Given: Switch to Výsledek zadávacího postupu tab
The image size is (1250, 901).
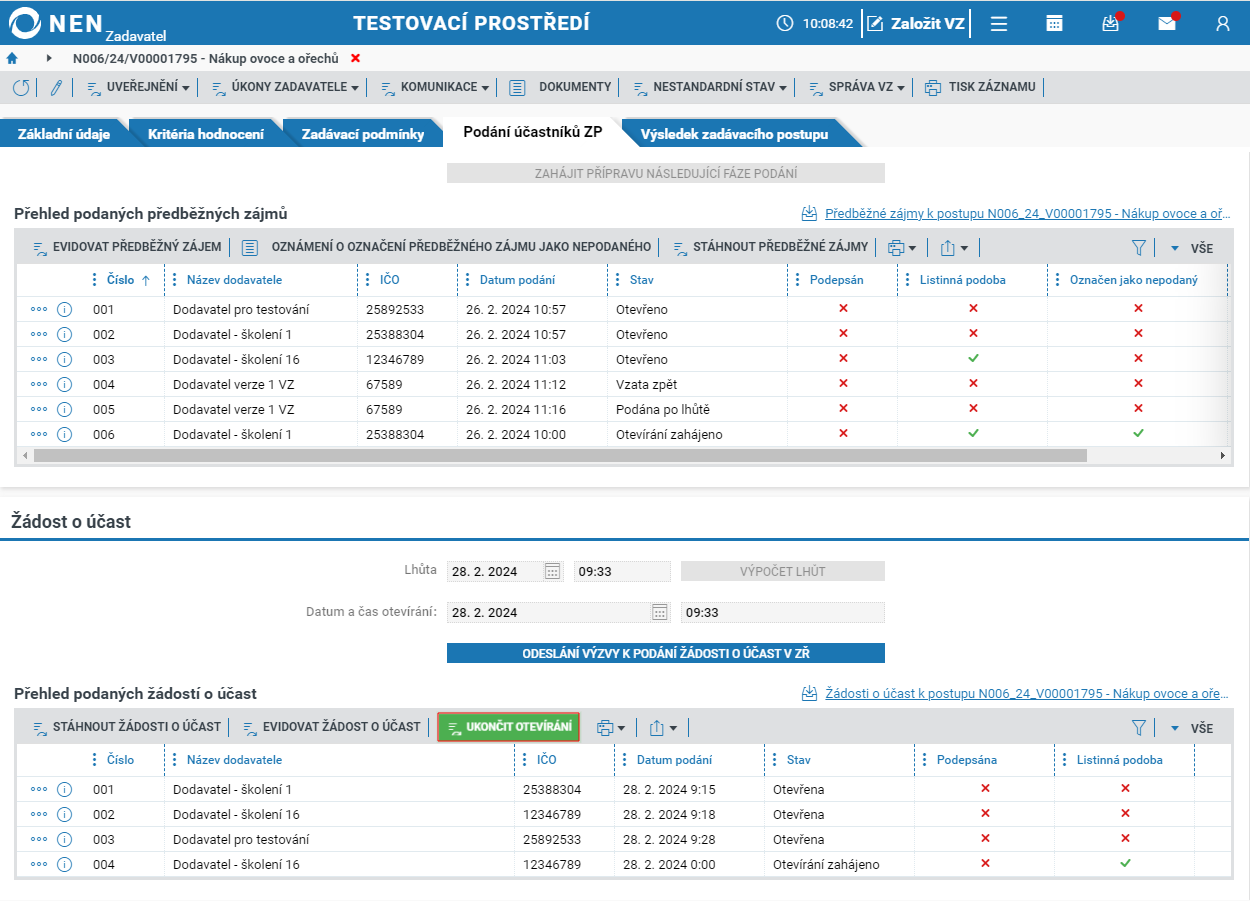Looking at the screenshot, I should click(x=734, y=133).
